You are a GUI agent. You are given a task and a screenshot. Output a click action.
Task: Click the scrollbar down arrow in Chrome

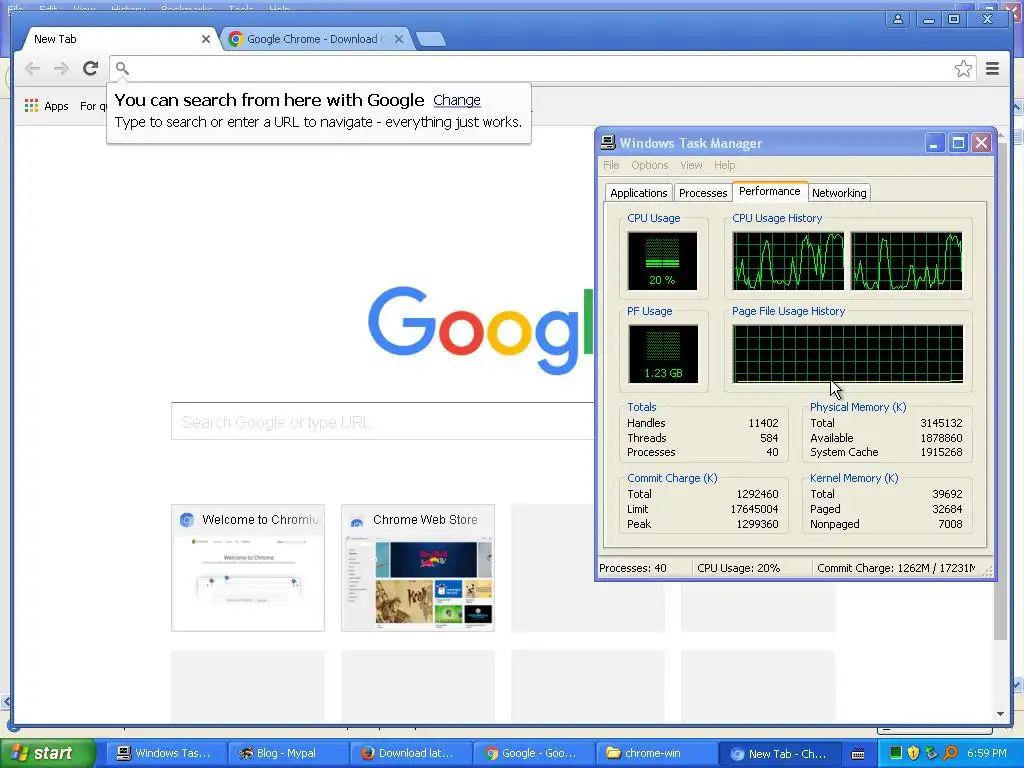(x=1000, y=714)
